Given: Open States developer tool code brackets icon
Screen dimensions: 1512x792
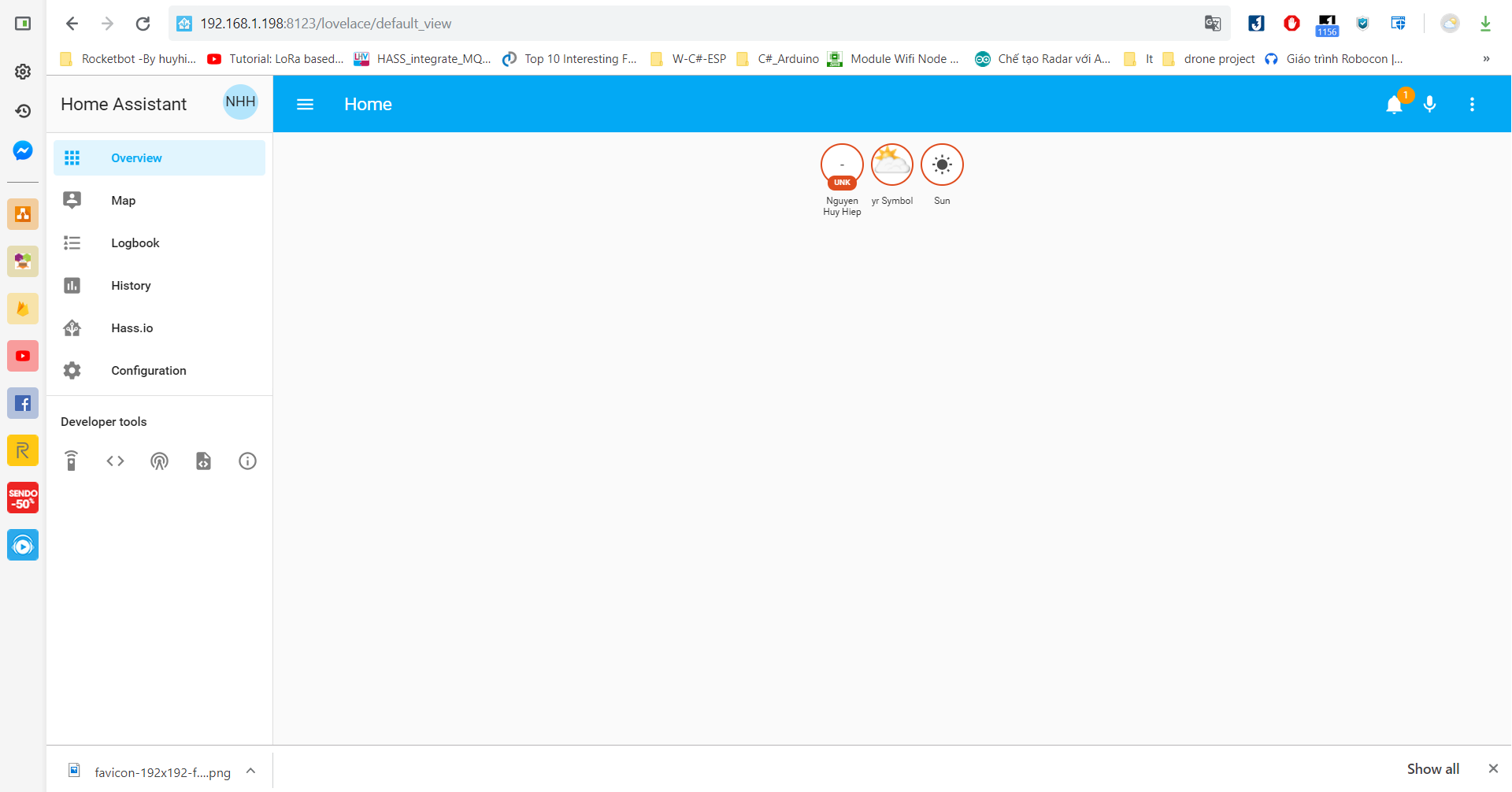Looking at the screenshot, I should 116,461.
